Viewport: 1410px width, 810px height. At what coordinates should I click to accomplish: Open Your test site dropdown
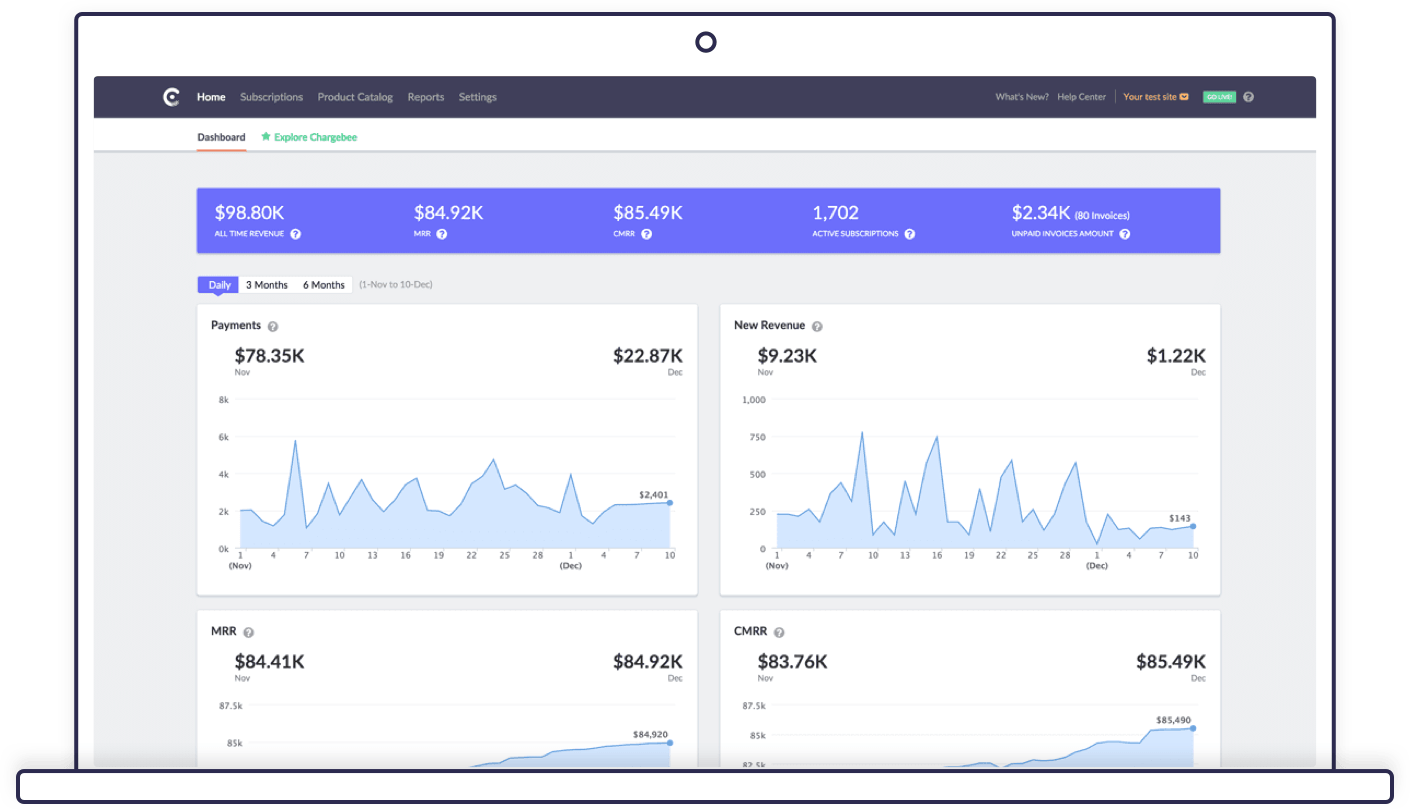coord(1155,97)
